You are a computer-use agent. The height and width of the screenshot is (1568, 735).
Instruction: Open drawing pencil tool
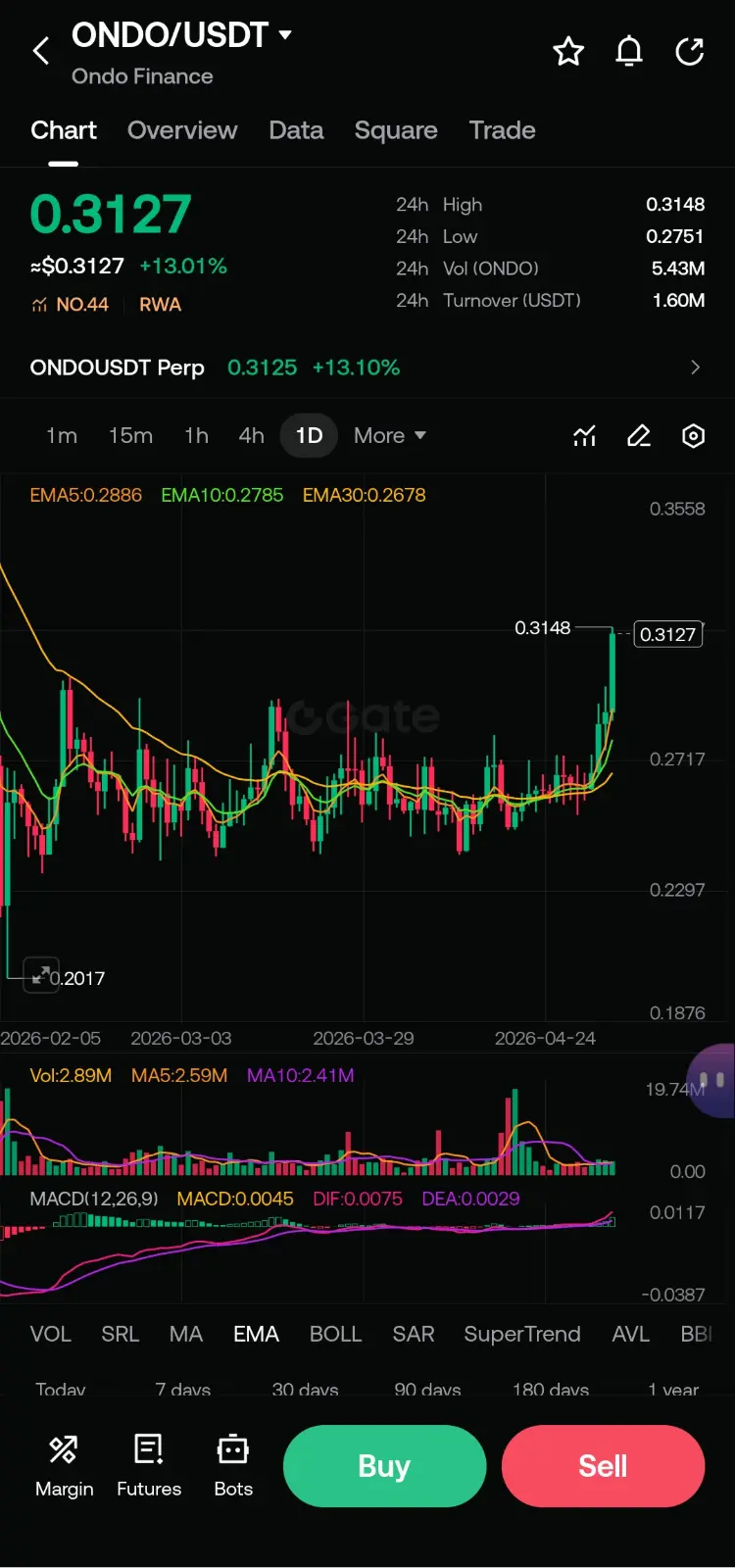point(639,436)
